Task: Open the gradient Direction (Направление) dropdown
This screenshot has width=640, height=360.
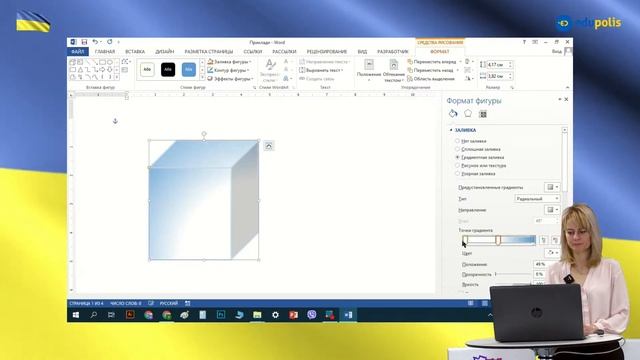Action: pos(552,210)
